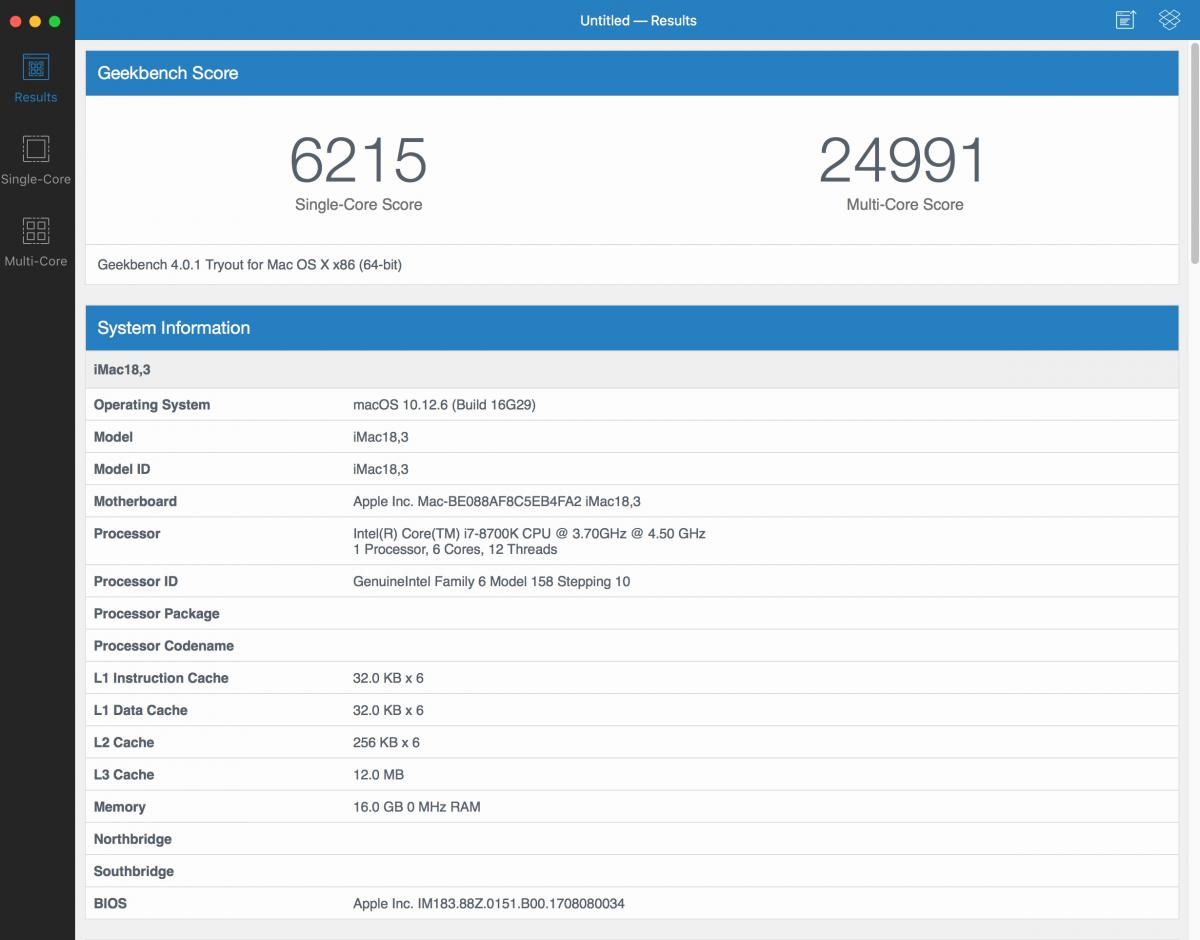Click the 'Single-Core Score' caption

[358, 205]
